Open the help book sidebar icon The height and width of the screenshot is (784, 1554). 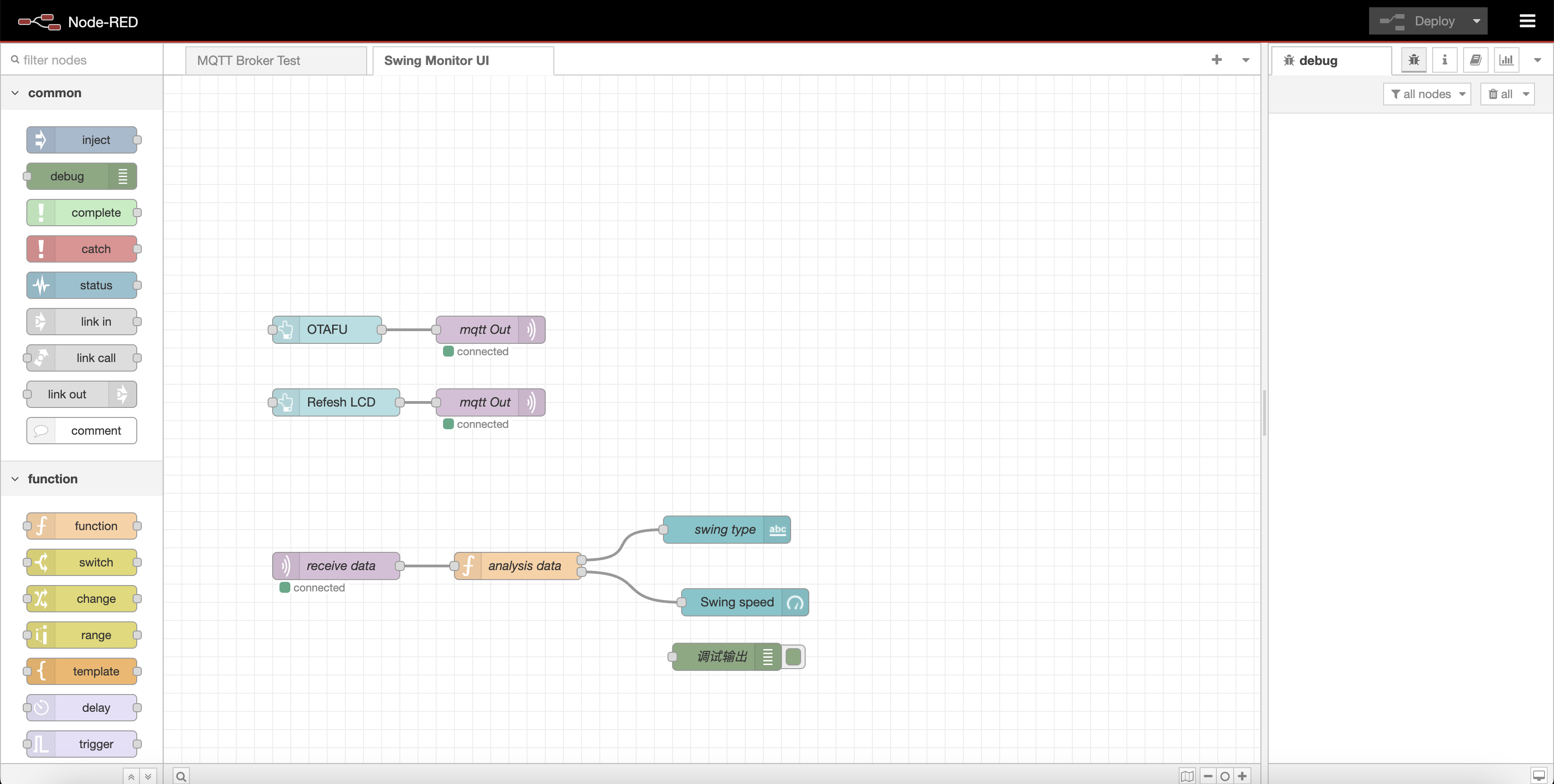coord(1475,60)
